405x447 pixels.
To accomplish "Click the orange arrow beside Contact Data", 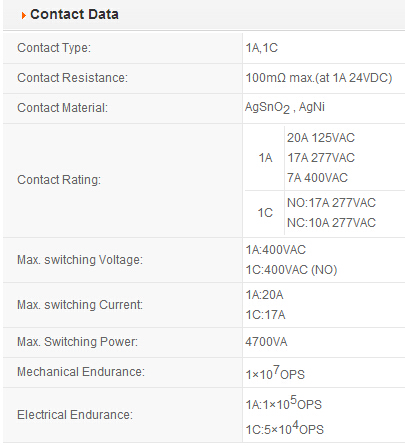I will point(23,15).
